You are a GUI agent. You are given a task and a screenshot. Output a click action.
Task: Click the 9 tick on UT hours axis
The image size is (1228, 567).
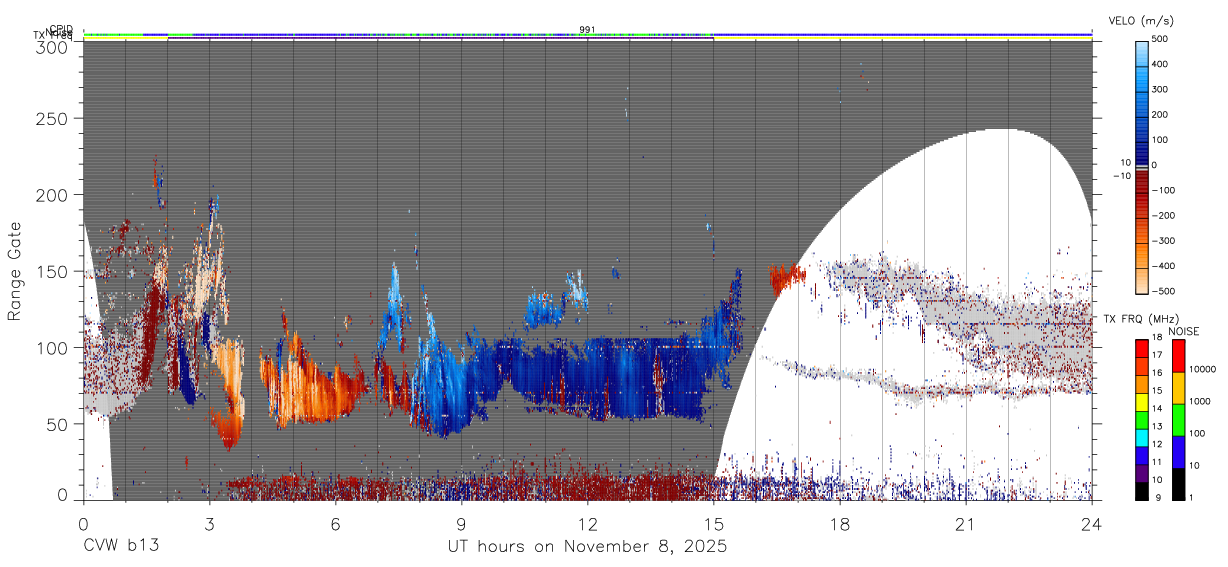(x=462, y=523)
